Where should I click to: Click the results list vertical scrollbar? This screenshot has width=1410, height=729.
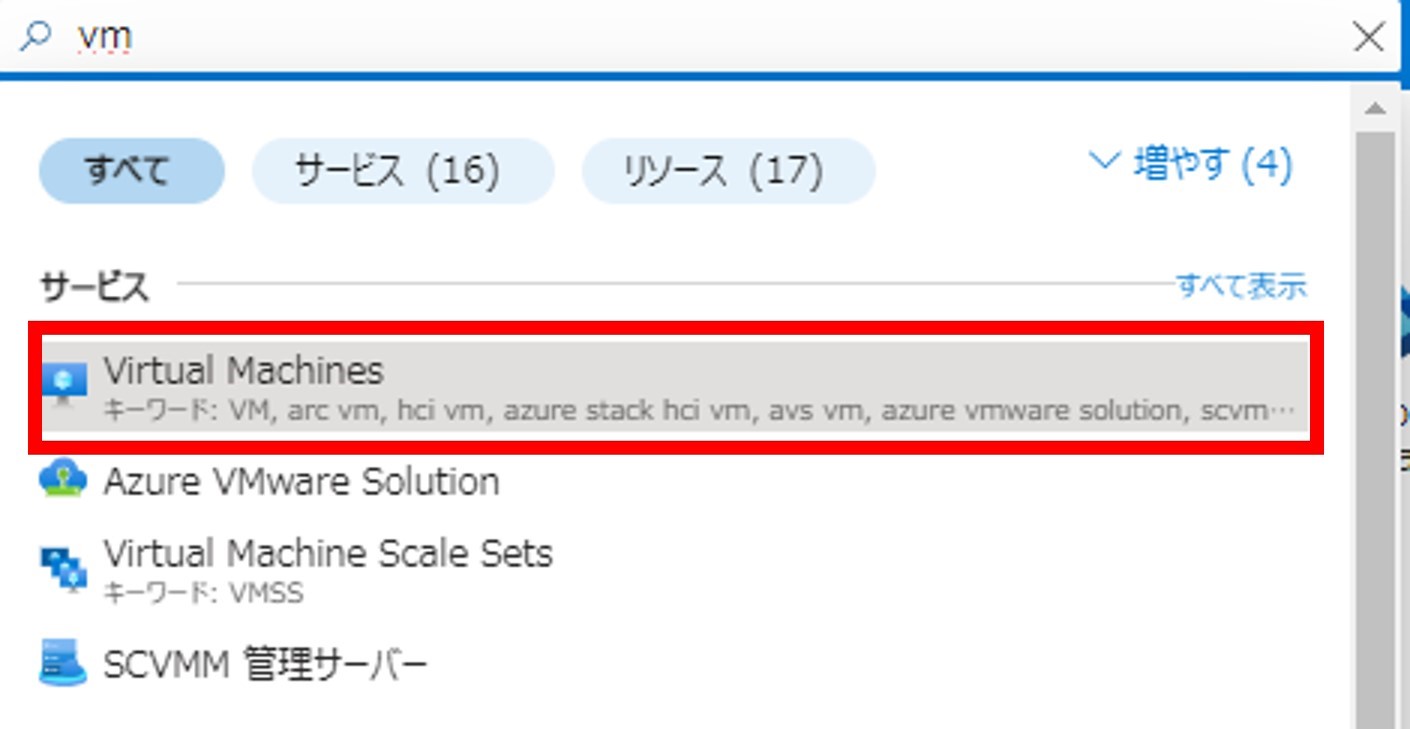[1375, 400]
